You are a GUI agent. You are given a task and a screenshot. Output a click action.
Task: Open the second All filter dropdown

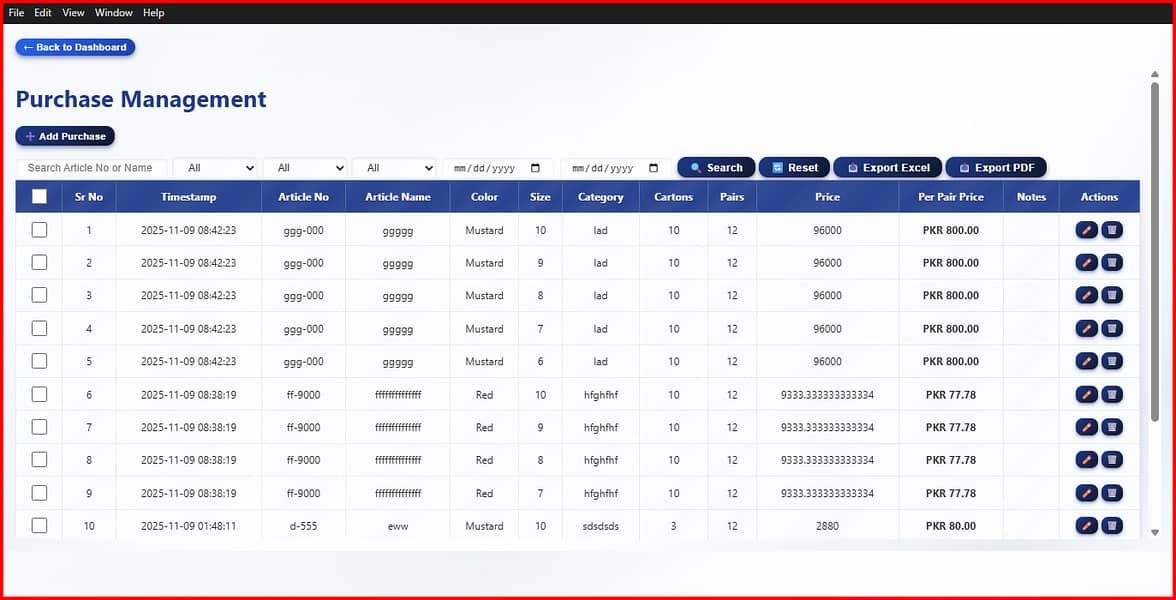point(305,167)
